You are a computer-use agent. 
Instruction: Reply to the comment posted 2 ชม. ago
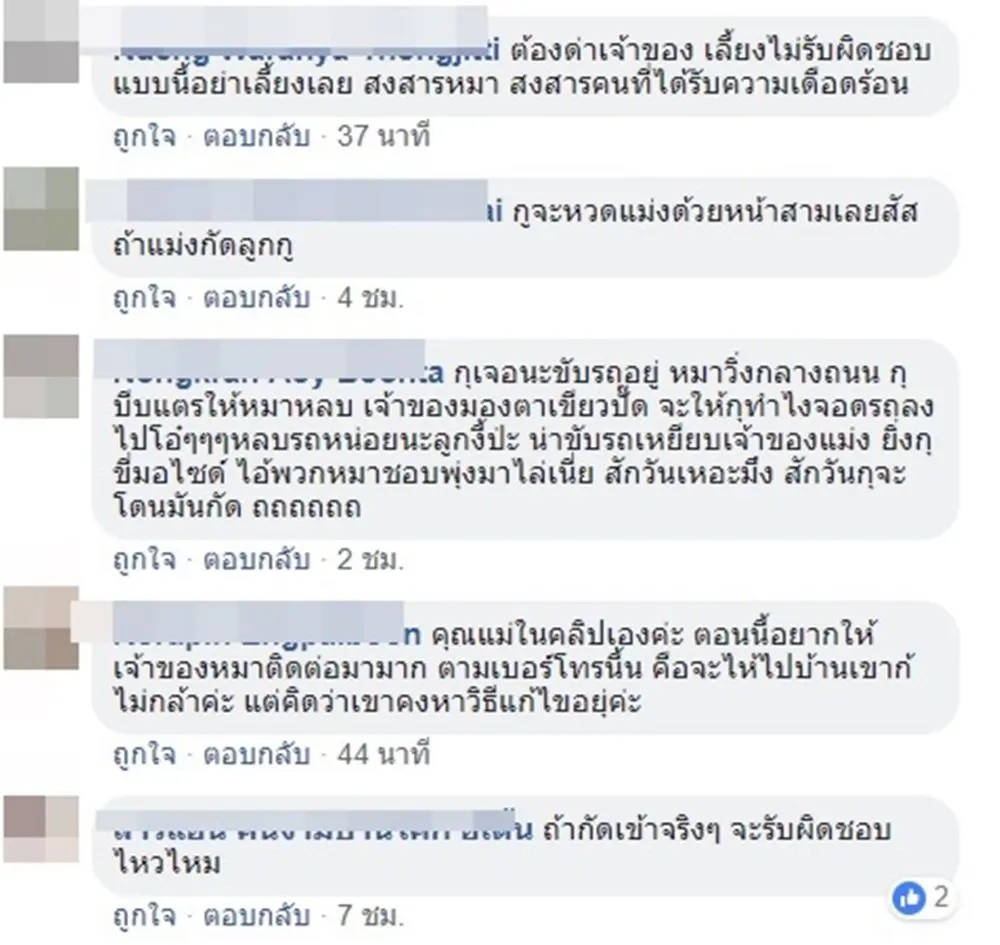click(x=256, y=559)
